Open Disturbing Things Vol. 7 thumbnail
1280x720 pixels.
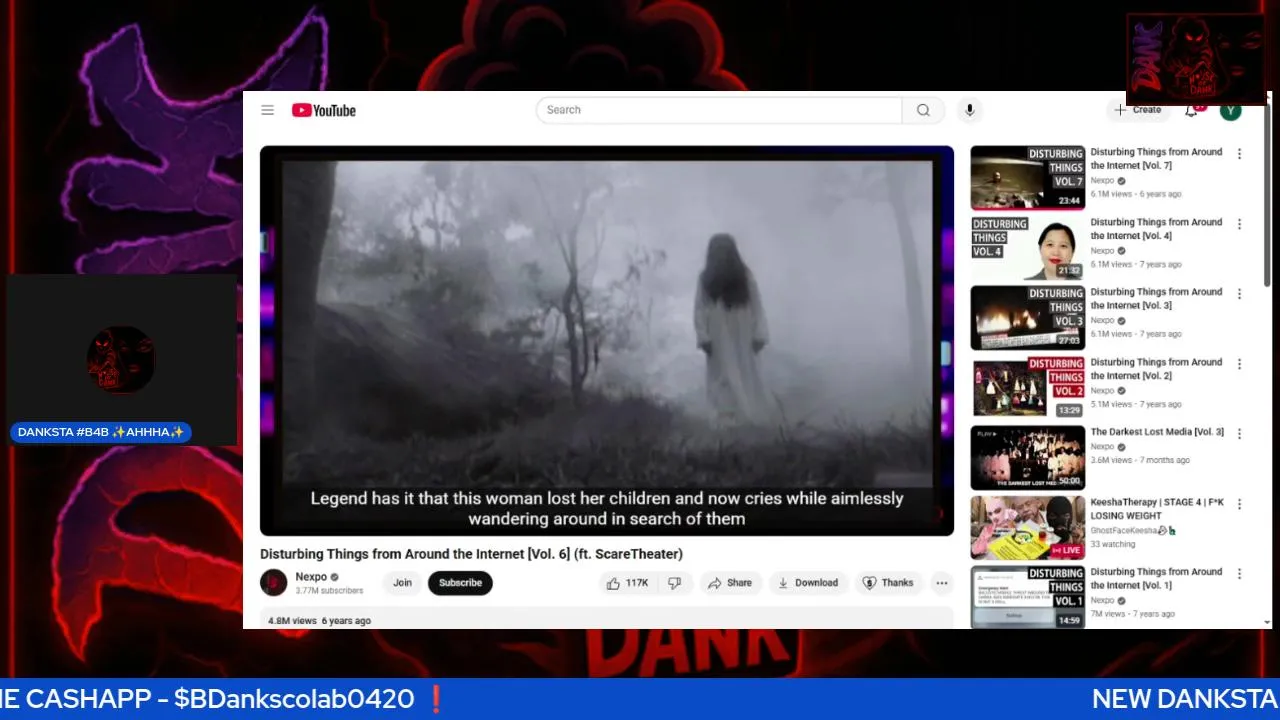(x=1028, y=178)
